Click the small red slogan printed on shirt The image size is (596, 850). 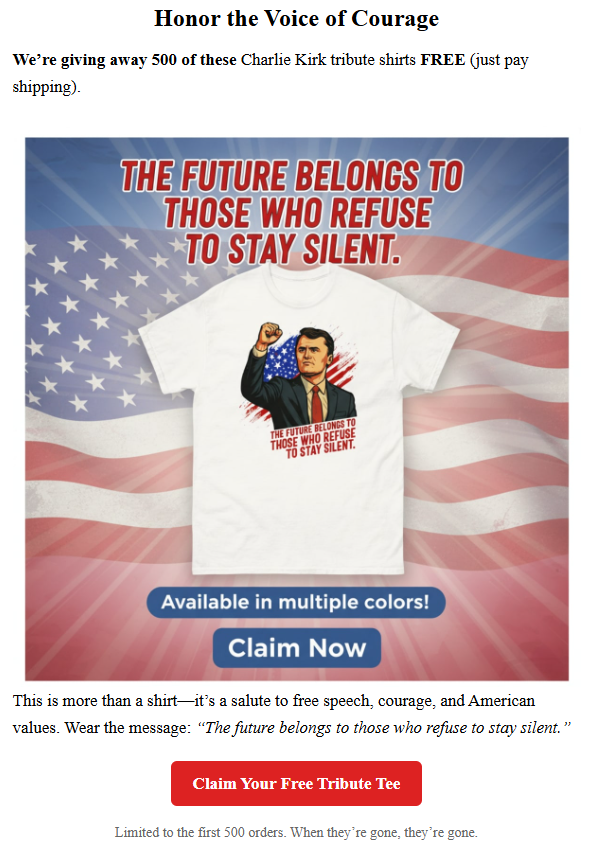[314, 439]
